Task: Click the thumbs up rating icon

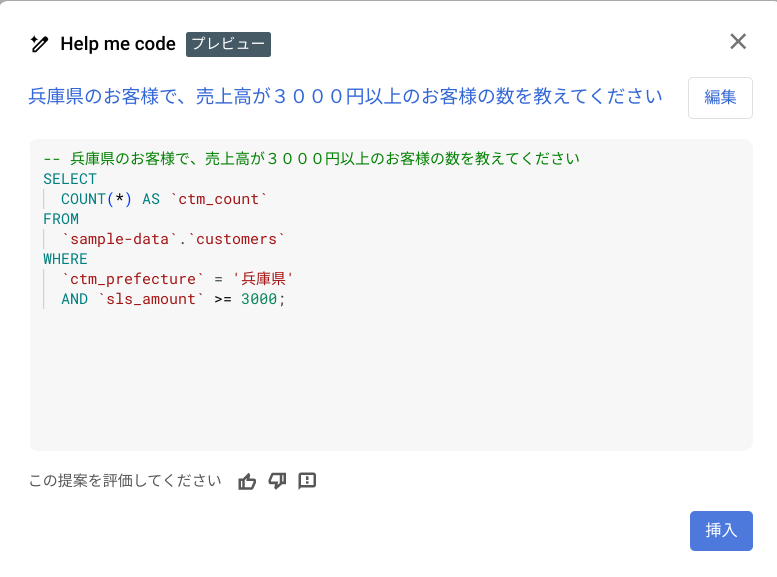Action: (247, 481)
